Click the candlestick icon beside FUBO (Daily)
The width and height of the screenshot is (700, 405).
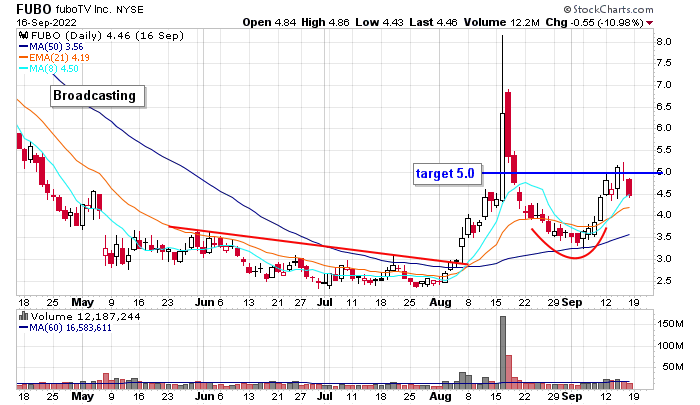pyautogui.click(x=24, y=36)
